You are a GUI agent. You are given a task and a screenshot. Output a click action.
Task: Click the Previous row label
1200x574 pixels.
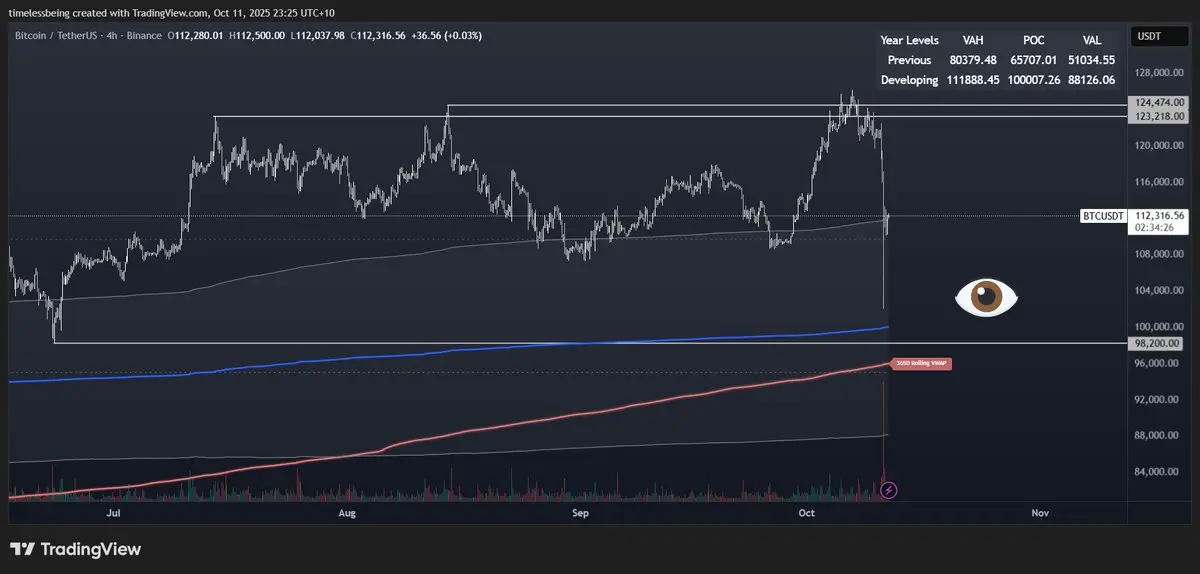coord(909,60)
